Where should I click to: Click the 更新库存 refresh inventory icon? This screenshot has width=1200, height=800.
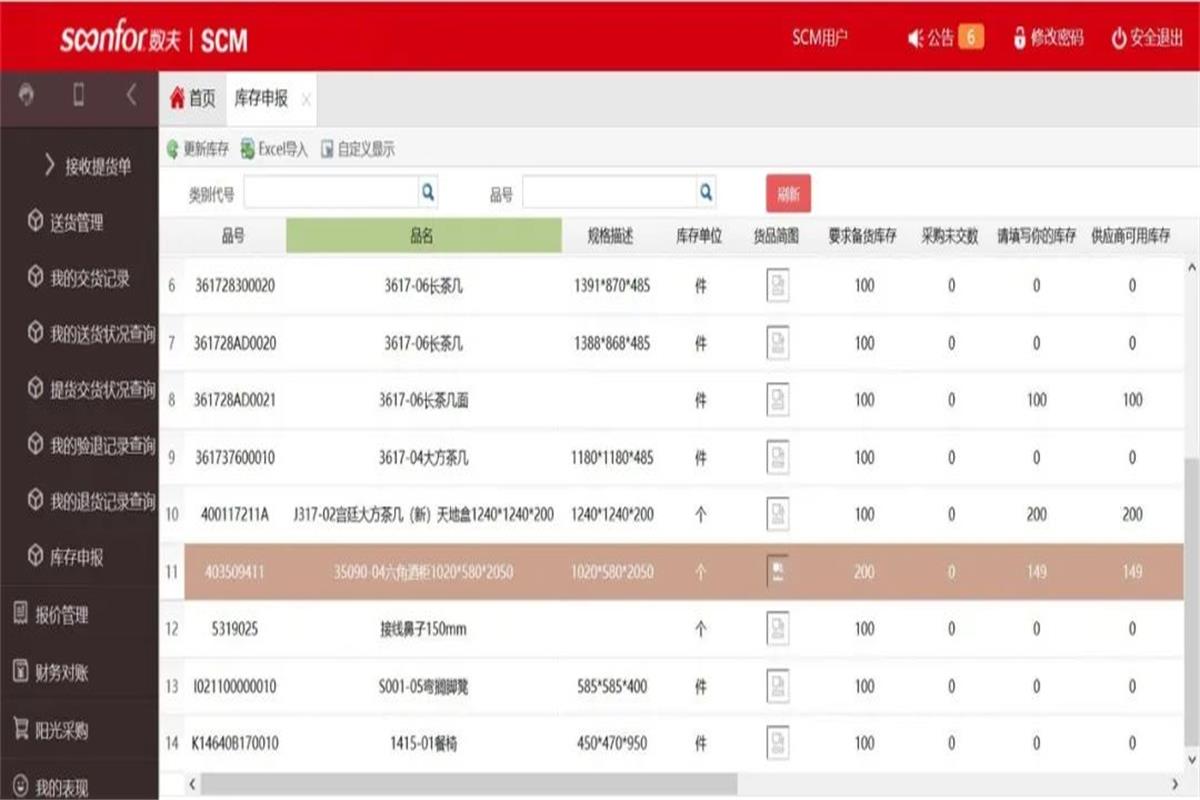click(173, 150)
